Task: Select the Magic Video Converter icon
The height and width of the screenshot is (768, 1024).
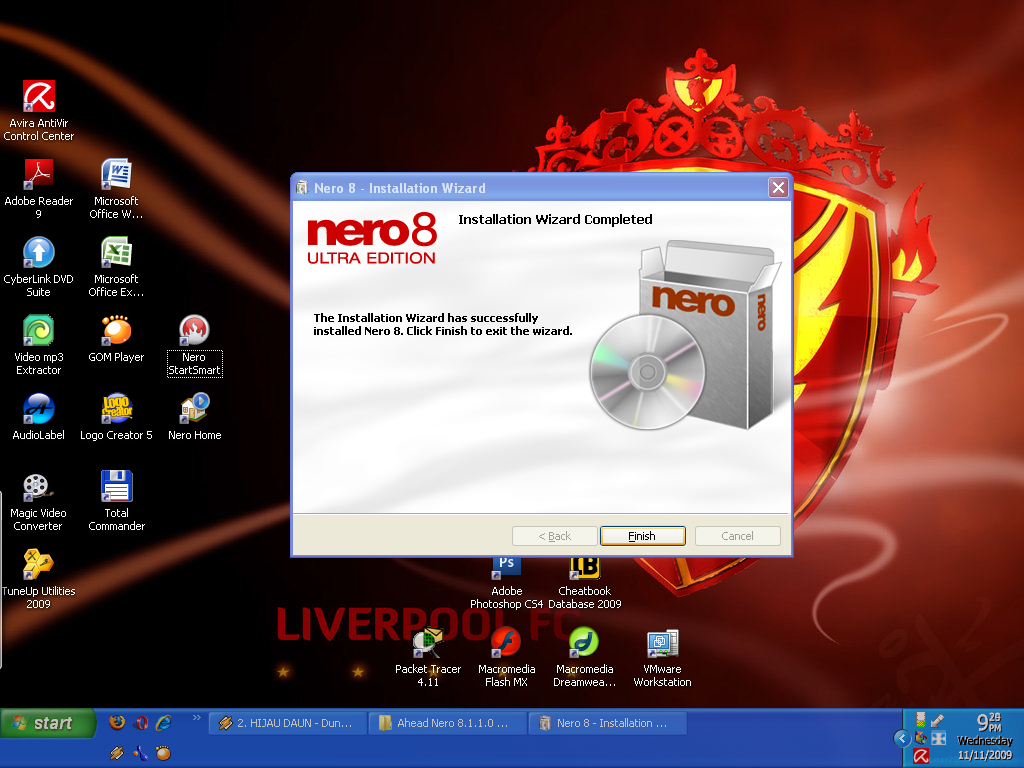Action: [x=39, y=501]
